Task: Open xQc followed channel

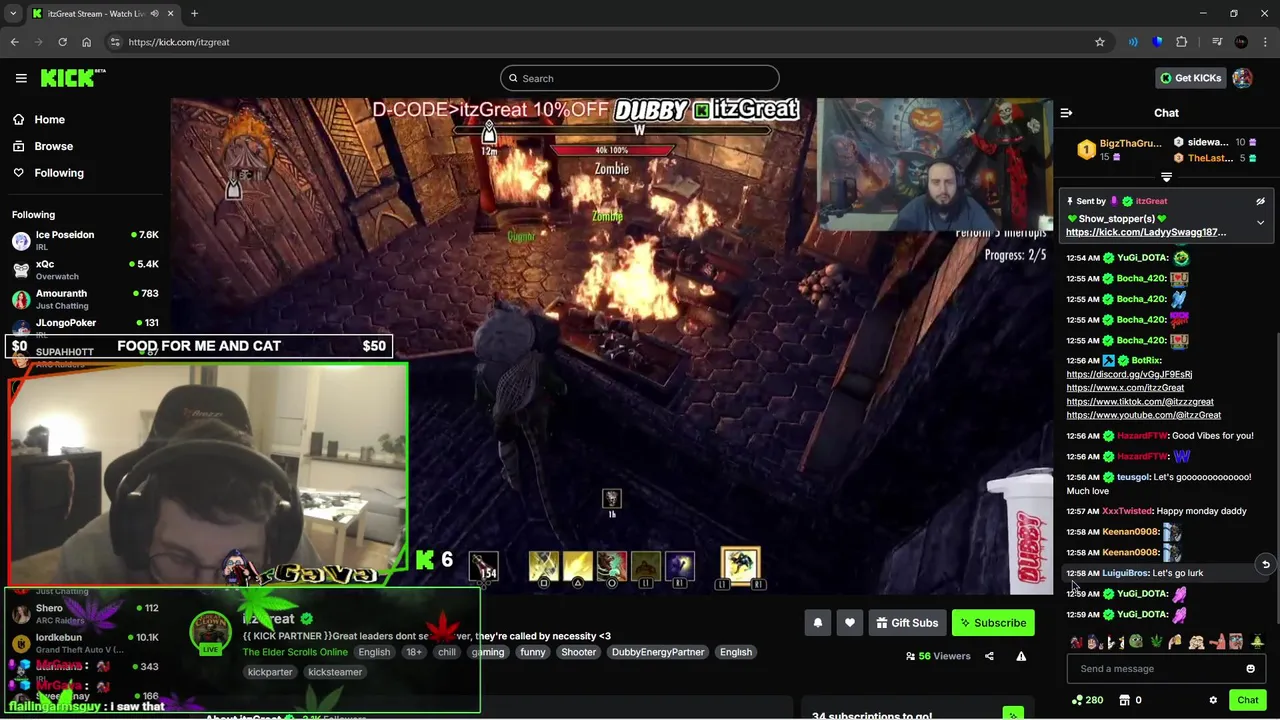Action: [85, 270]
